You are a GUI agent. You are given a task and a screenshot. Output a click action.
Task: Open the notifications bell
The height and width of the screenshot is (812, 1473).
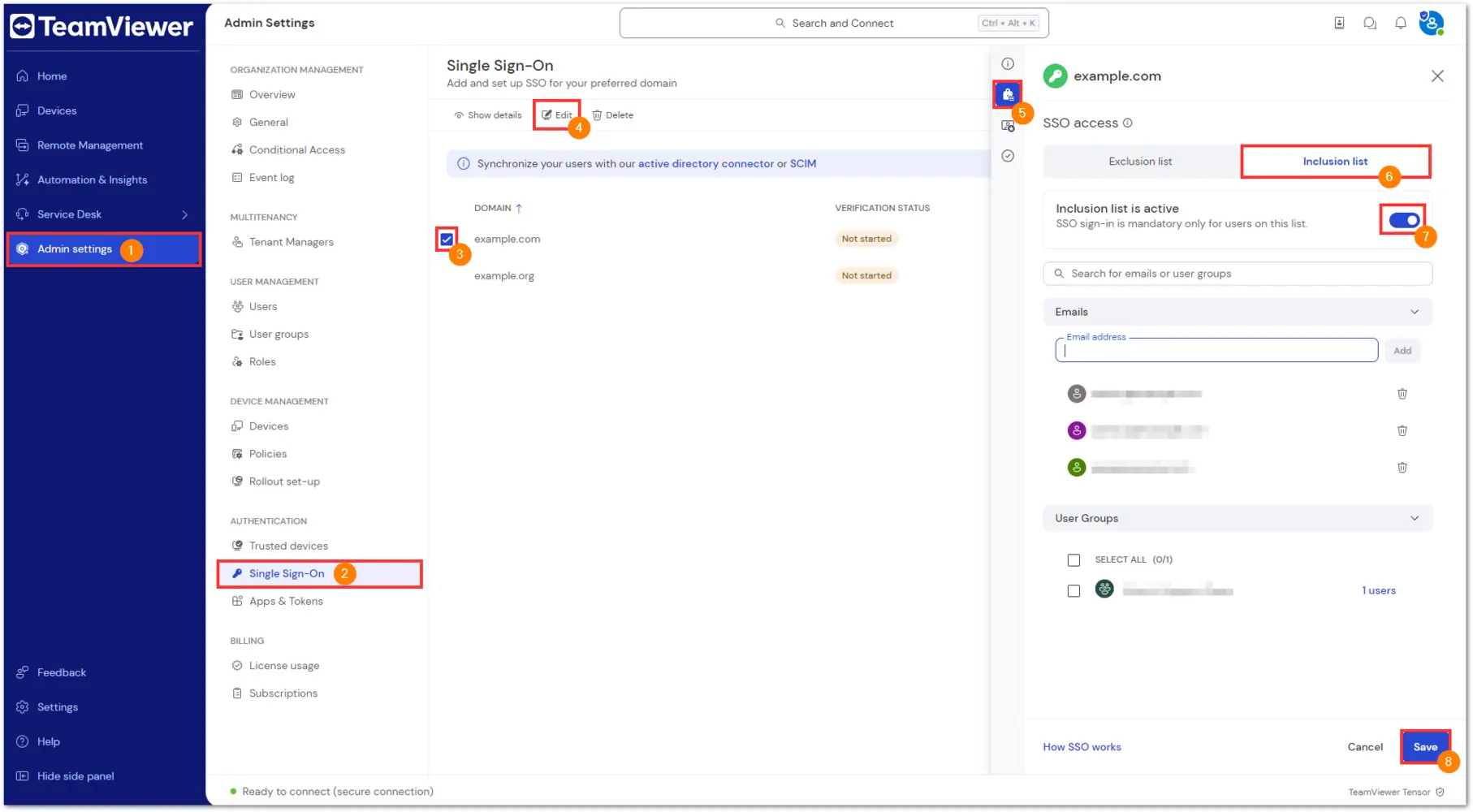[1401, 23]
